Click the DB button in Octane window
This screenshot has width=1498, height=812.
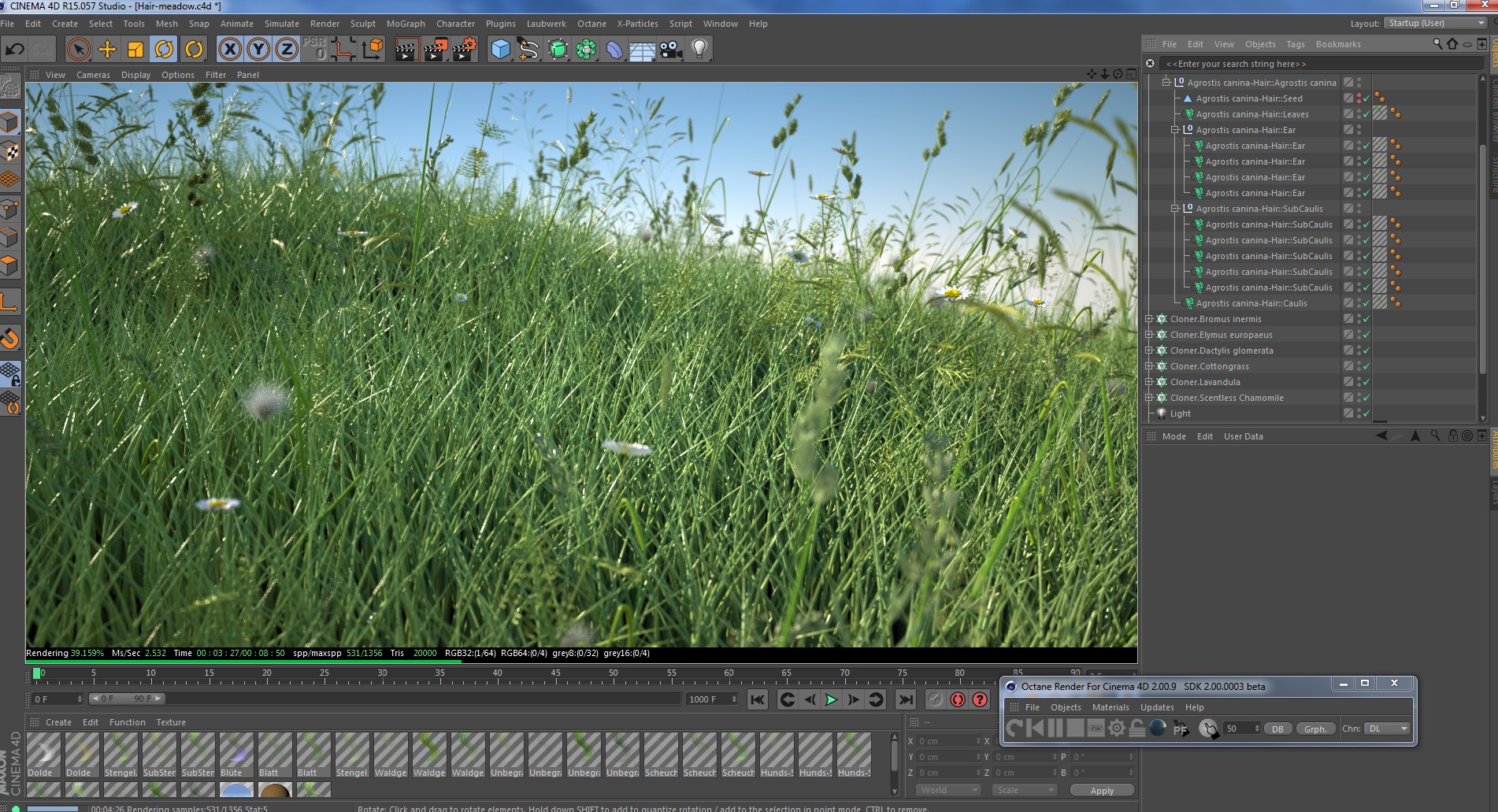click(1277, 729)
